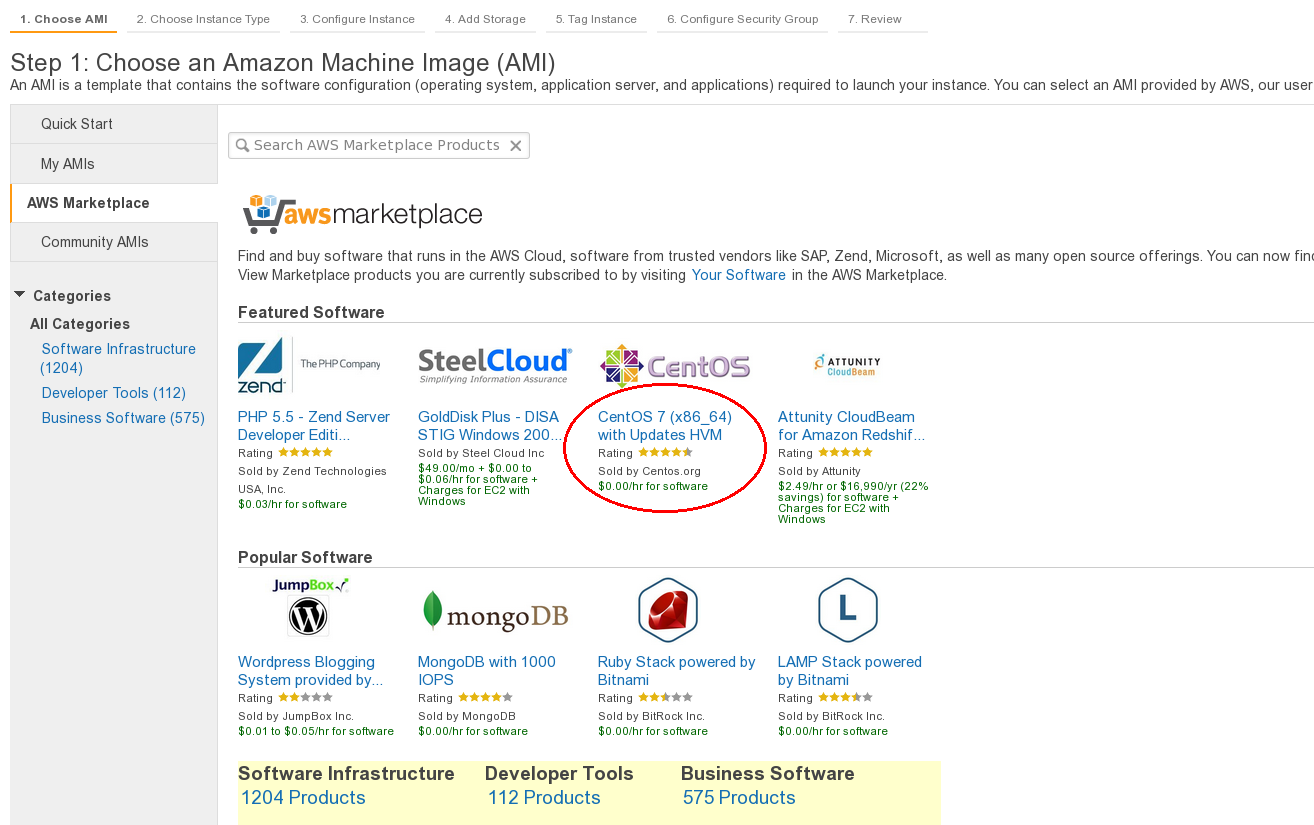Screen dimensions: 1314x825
Task: Open Wordpress Blogging System link
Action: (x=311, y=671)
